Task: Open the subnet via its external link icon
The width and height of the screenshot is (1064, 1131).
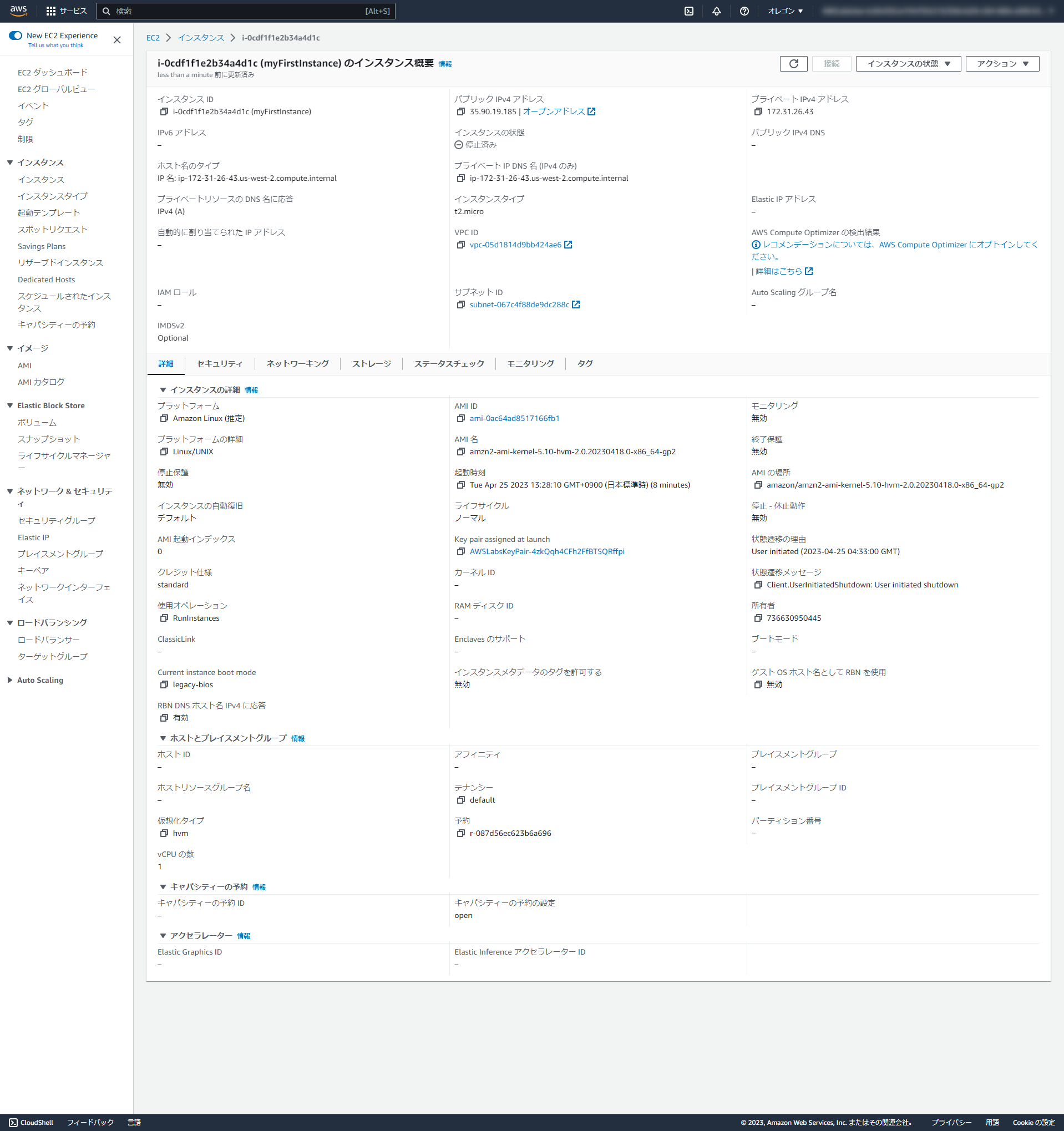Action: click(x=576, y=305)
